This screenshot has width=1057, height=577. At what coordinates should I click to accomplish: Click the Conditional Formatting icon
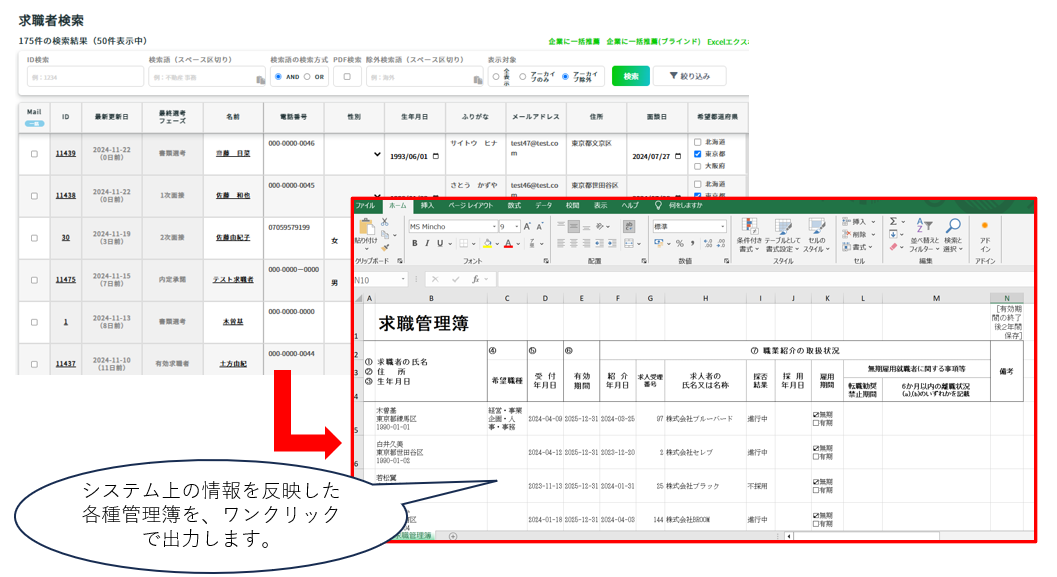point(749,228)
